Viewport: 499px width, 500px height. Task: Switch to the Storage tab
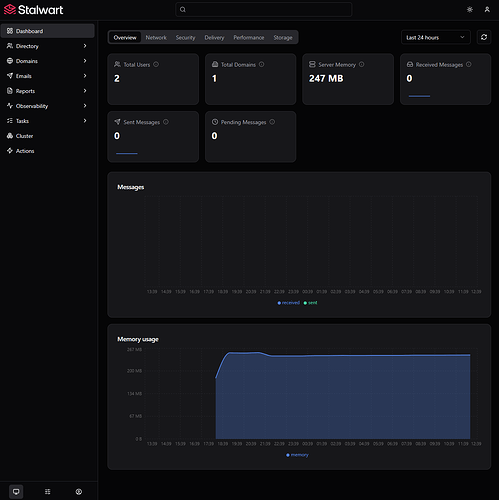pos(283,38)
